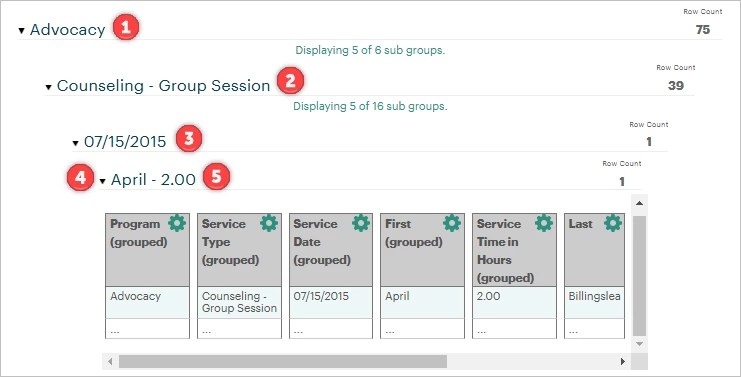Click Service Time in Hours (grouped) header
The width and height of the screenshot is (741, 377).
tap(514, 249)
